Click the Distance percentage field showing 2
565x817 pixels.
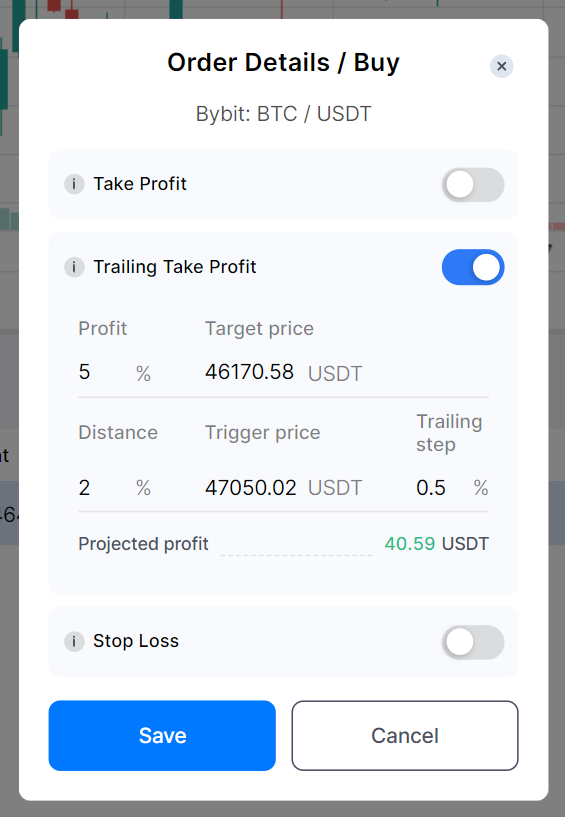point(103,488)
